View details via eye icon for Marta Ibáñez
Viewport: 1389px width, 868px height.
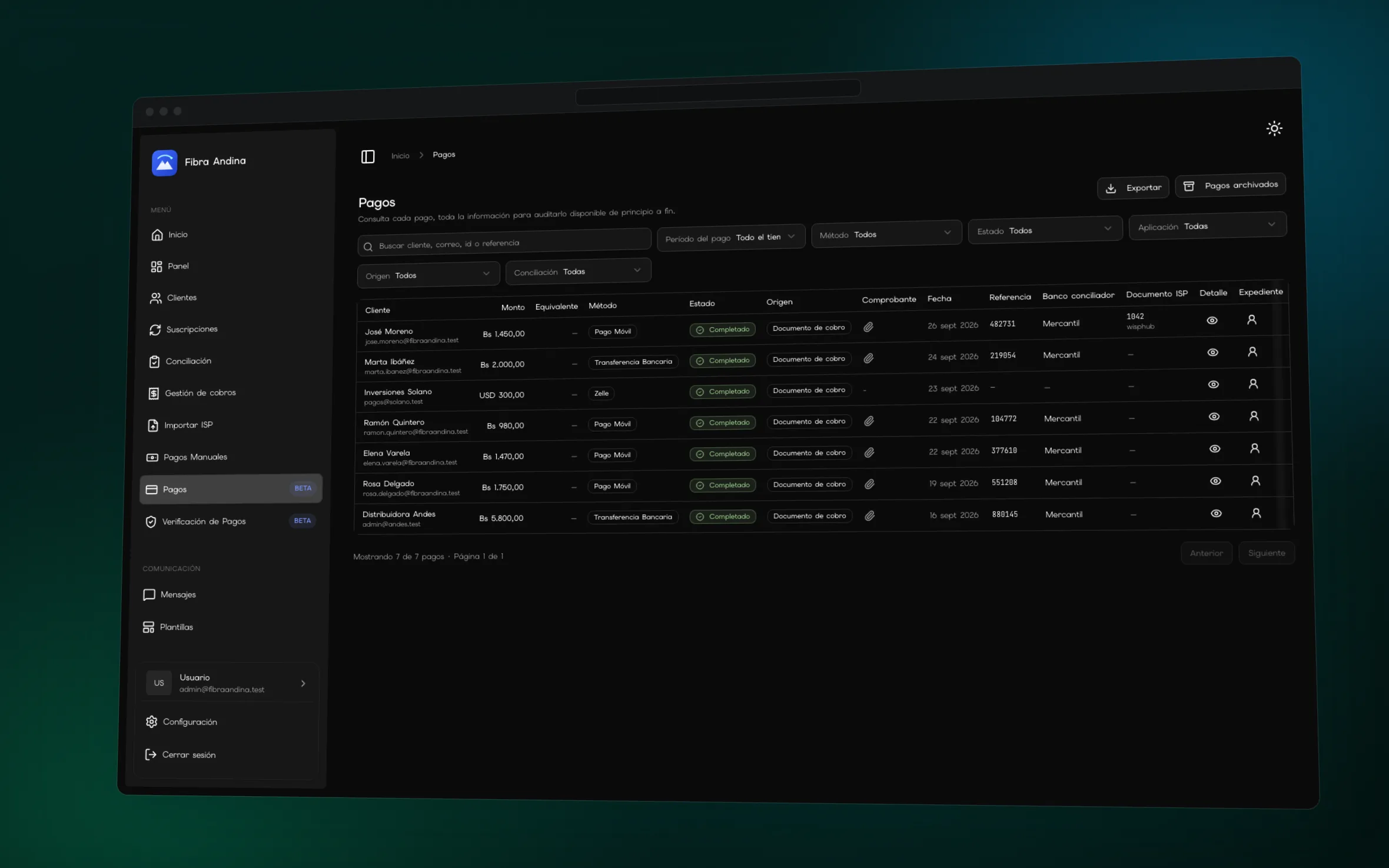1212,352
